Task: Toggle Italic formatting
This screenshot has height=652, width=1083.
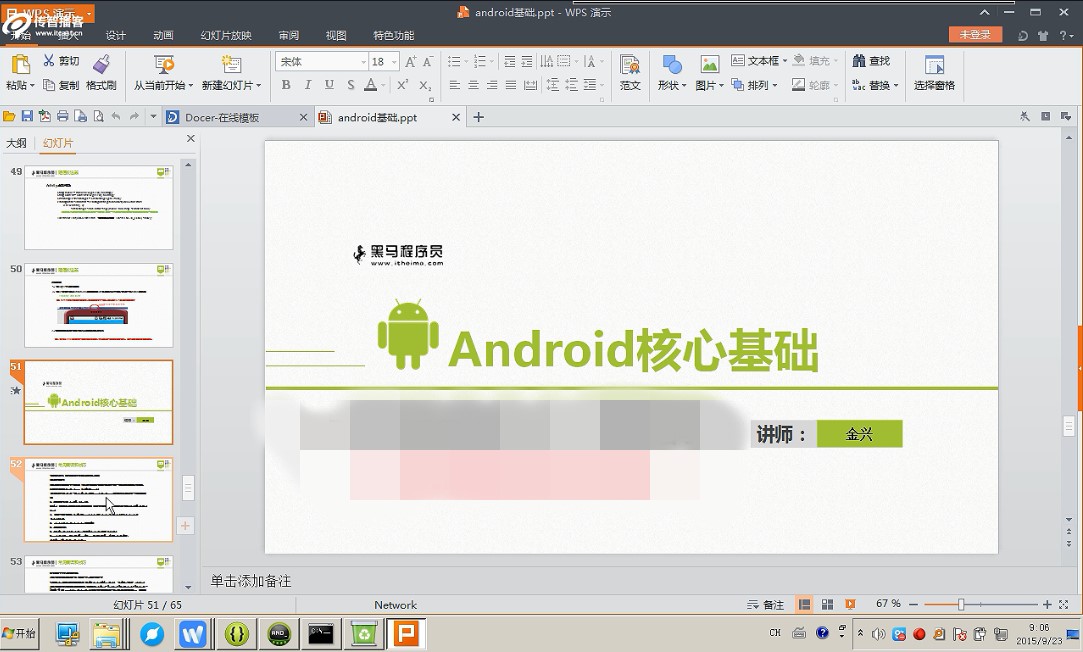Action: tap(307, 85)
